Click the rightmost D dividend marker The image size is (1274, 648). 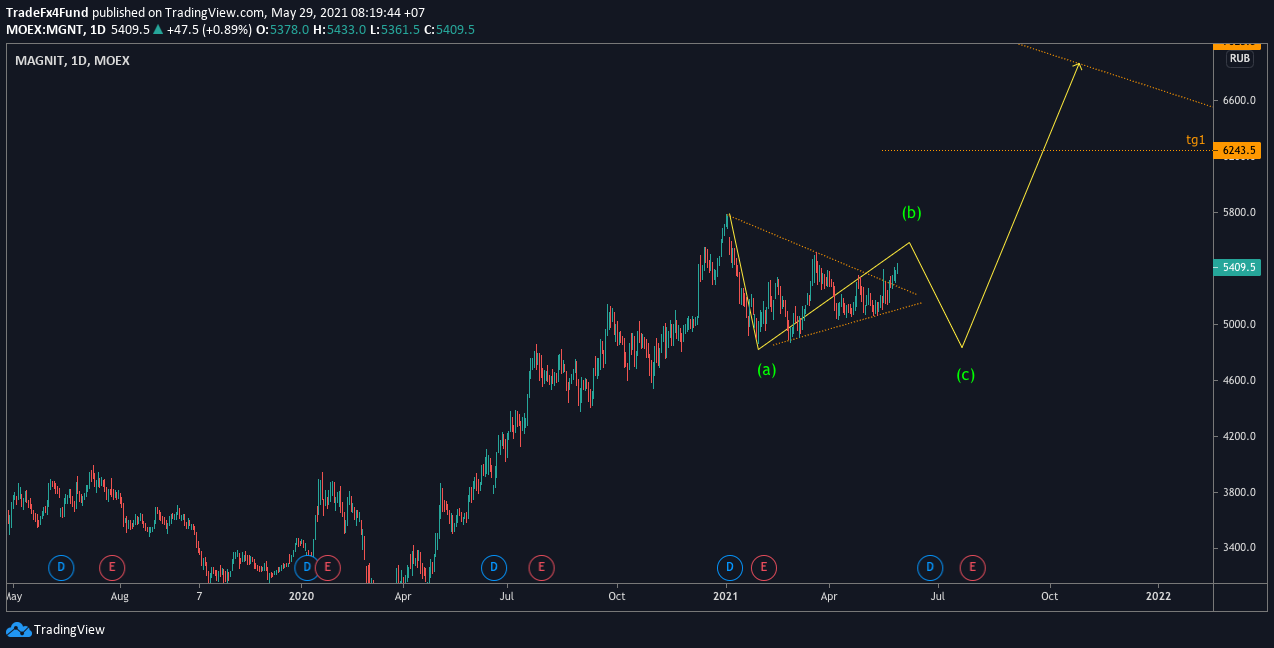tap(930, 568)
